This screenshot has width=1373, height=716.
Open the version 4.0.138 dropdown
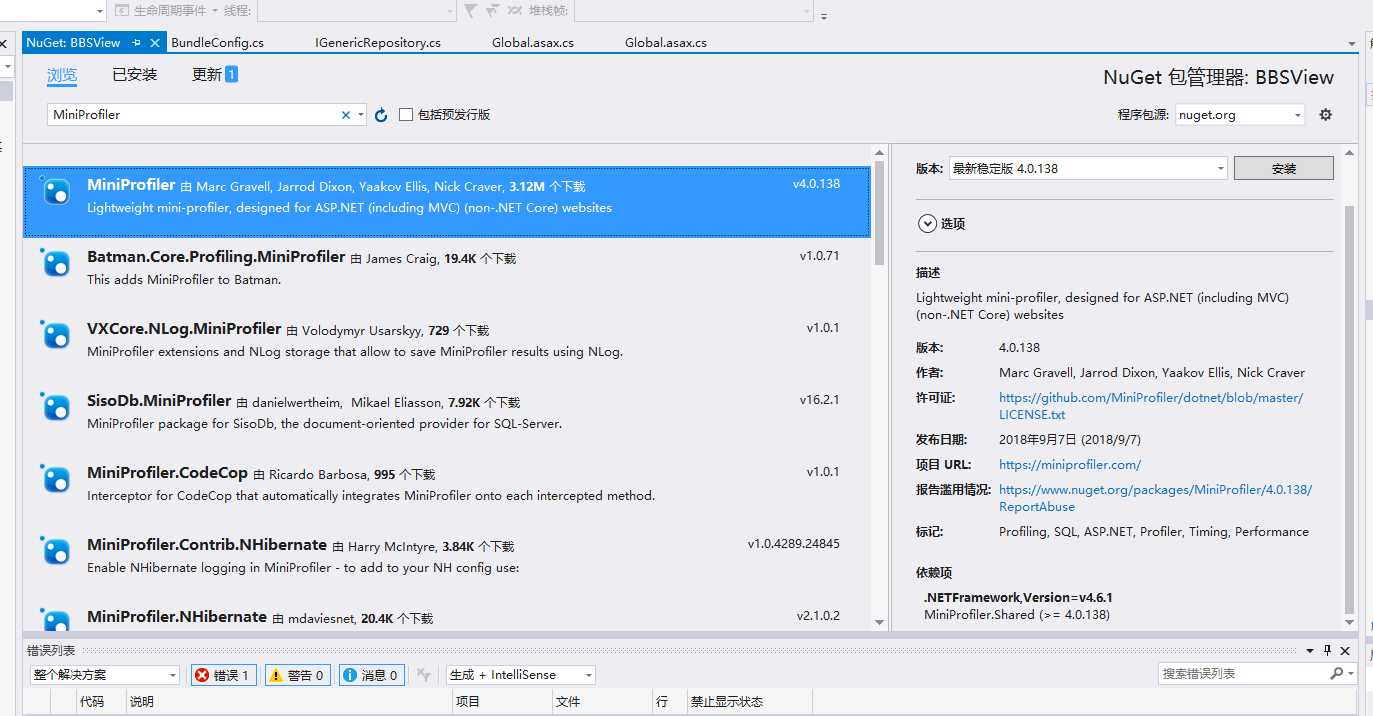pos(1220,168)
